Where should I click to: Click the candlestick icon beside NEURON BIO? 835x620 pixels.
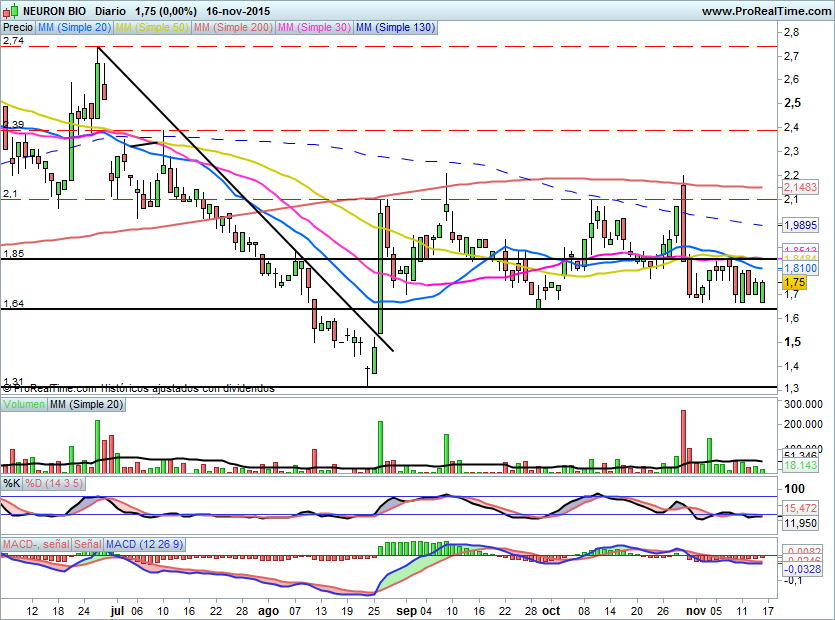pos(7,10)
